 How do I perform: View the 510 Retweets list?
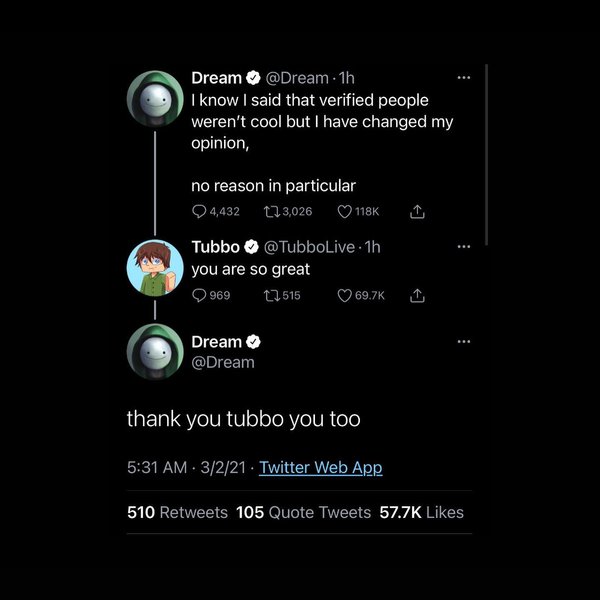178,512
